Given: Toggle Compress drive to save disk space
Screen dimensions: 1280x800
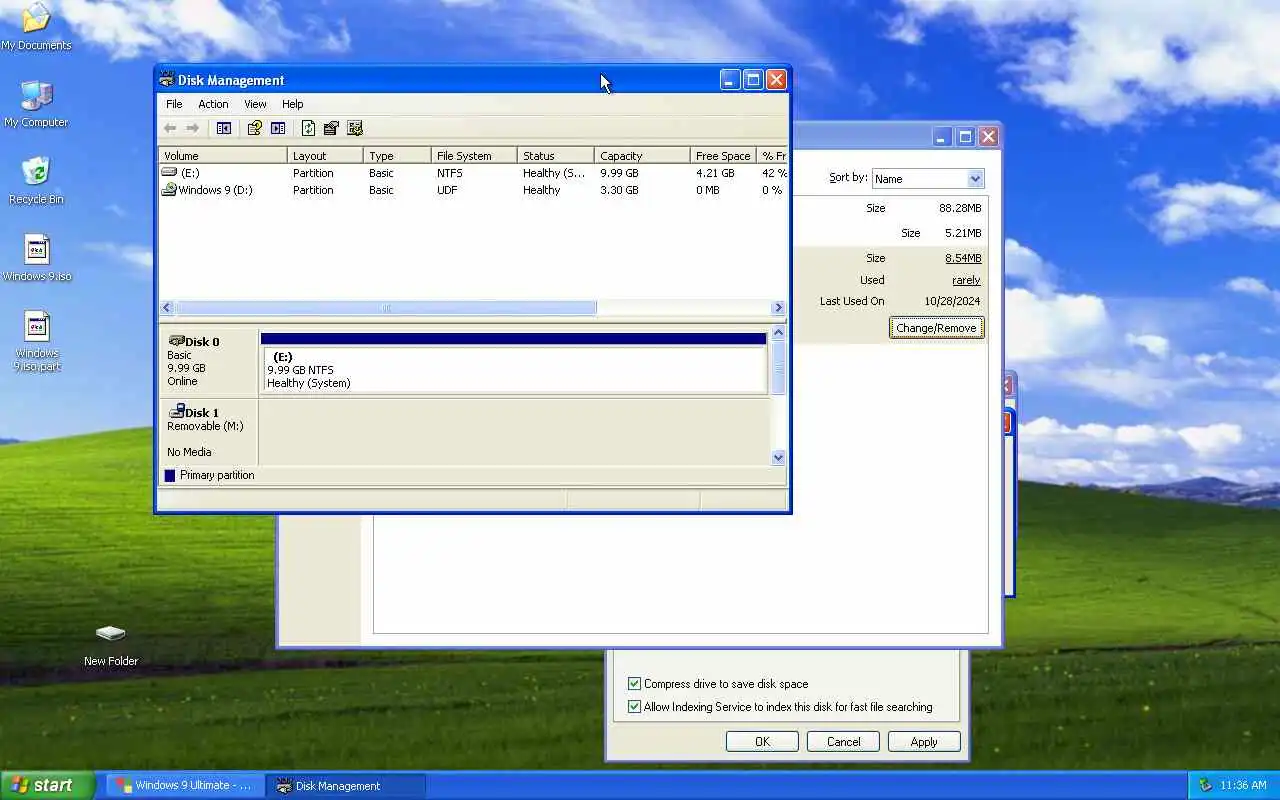Looking at the screenshot, I should [634, 684].
